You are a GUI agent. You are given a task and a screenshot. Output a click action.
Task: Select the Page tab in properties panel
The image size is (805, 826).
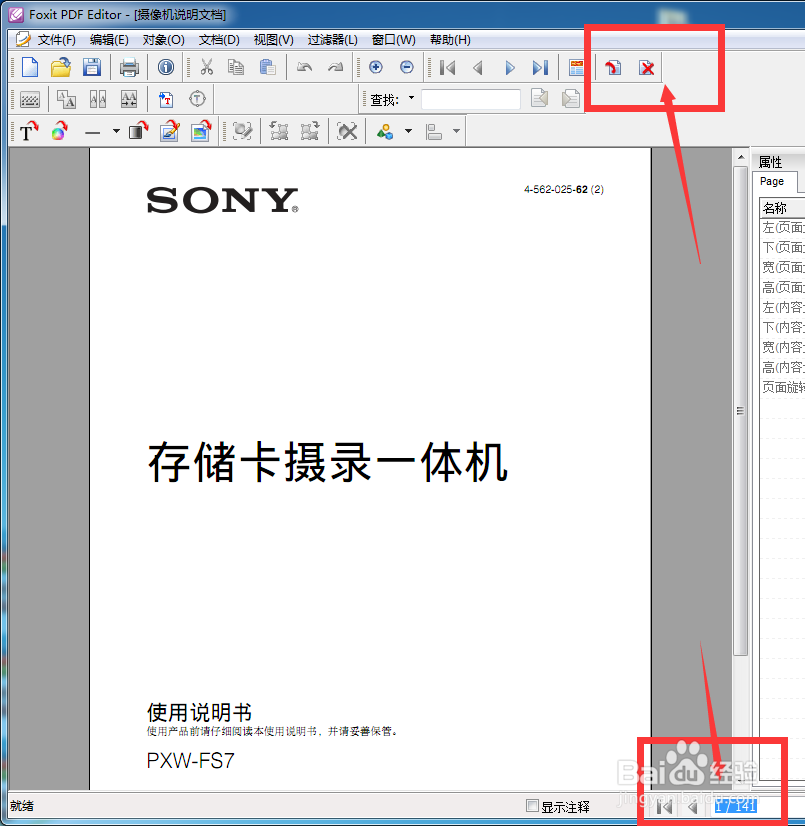point(772,181)
